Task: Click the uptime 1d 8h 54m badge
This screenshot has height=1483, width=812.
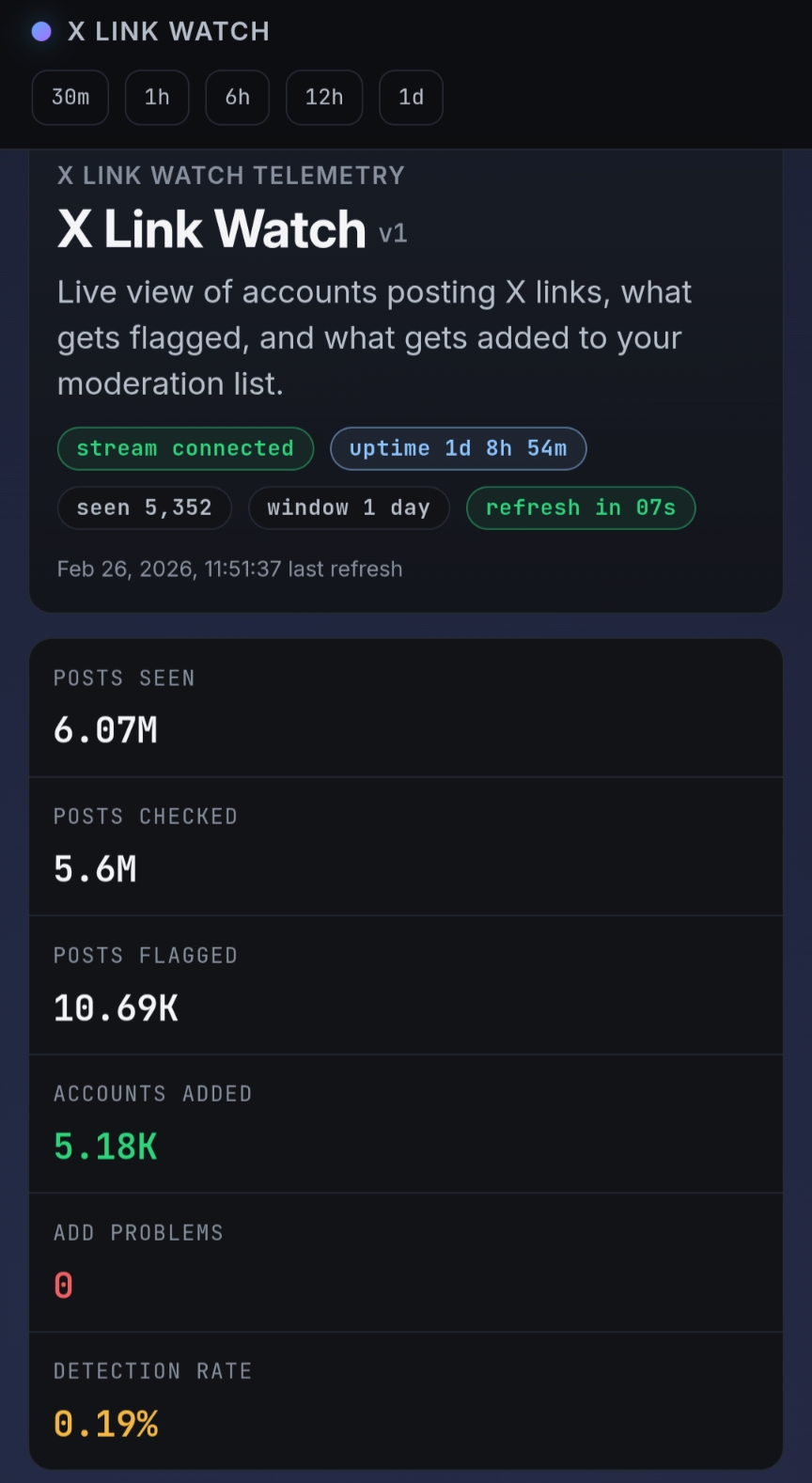Action: click(x=458, y=449)
